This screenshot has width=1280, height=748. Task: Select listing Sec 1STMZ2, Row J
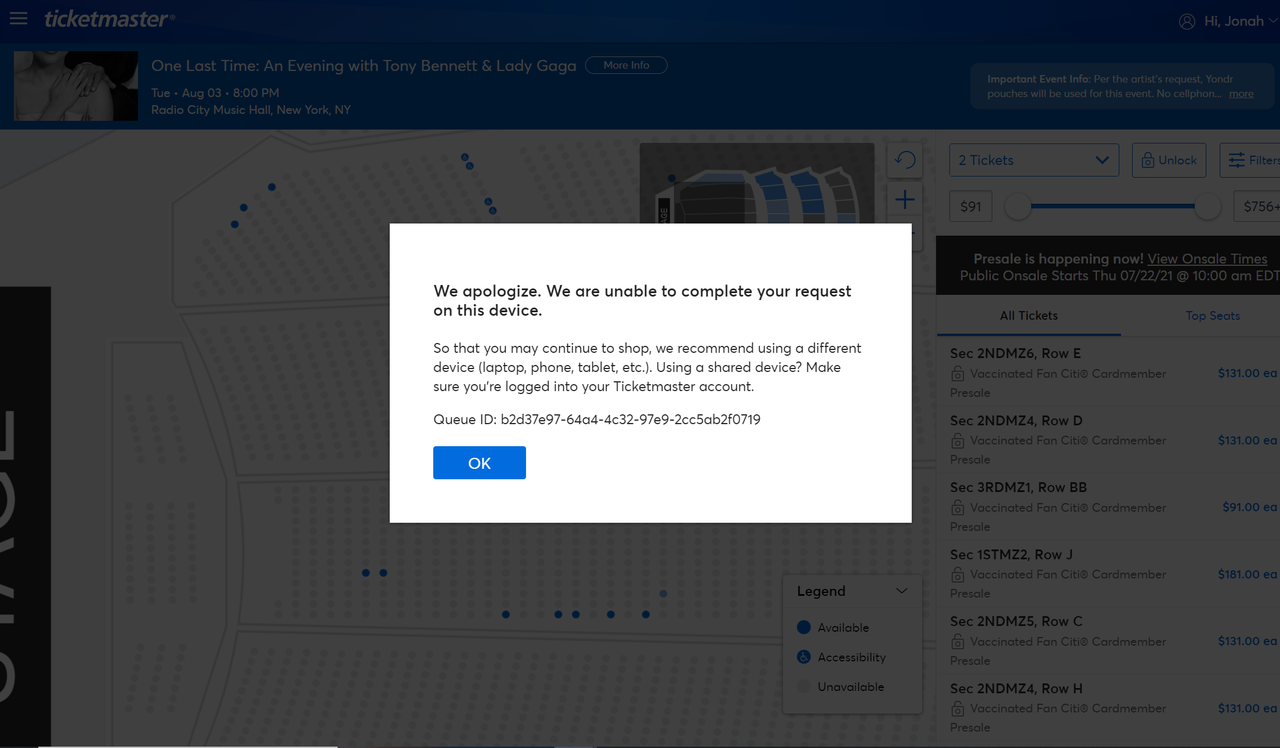(1108, 573)
